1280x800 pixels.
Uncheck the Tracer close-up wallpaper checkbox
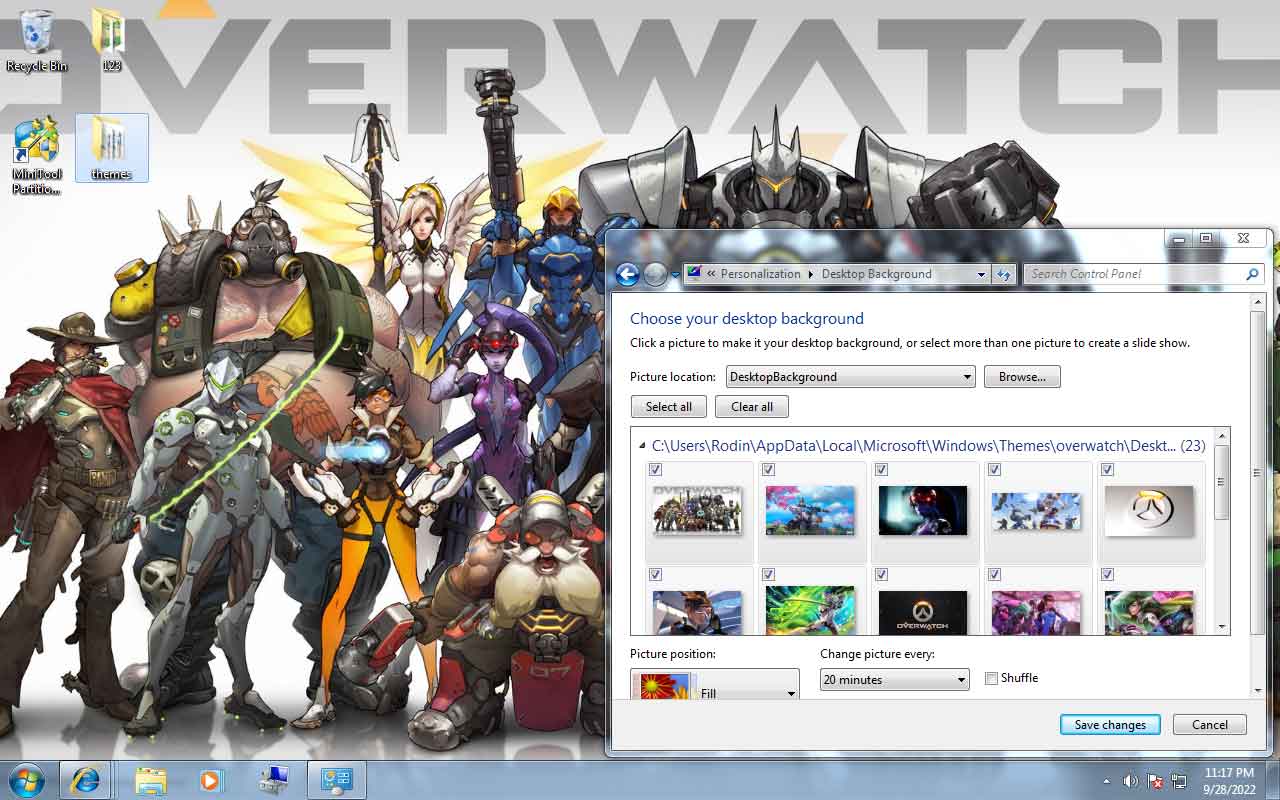click(x=655, y=575)
